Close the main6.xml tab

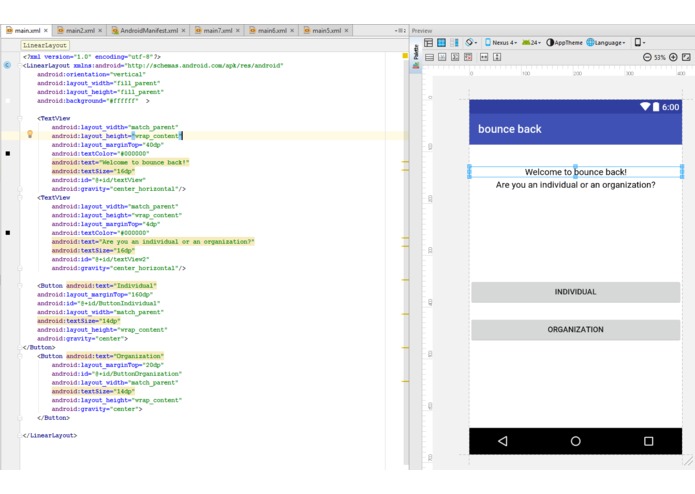point(292,31)
